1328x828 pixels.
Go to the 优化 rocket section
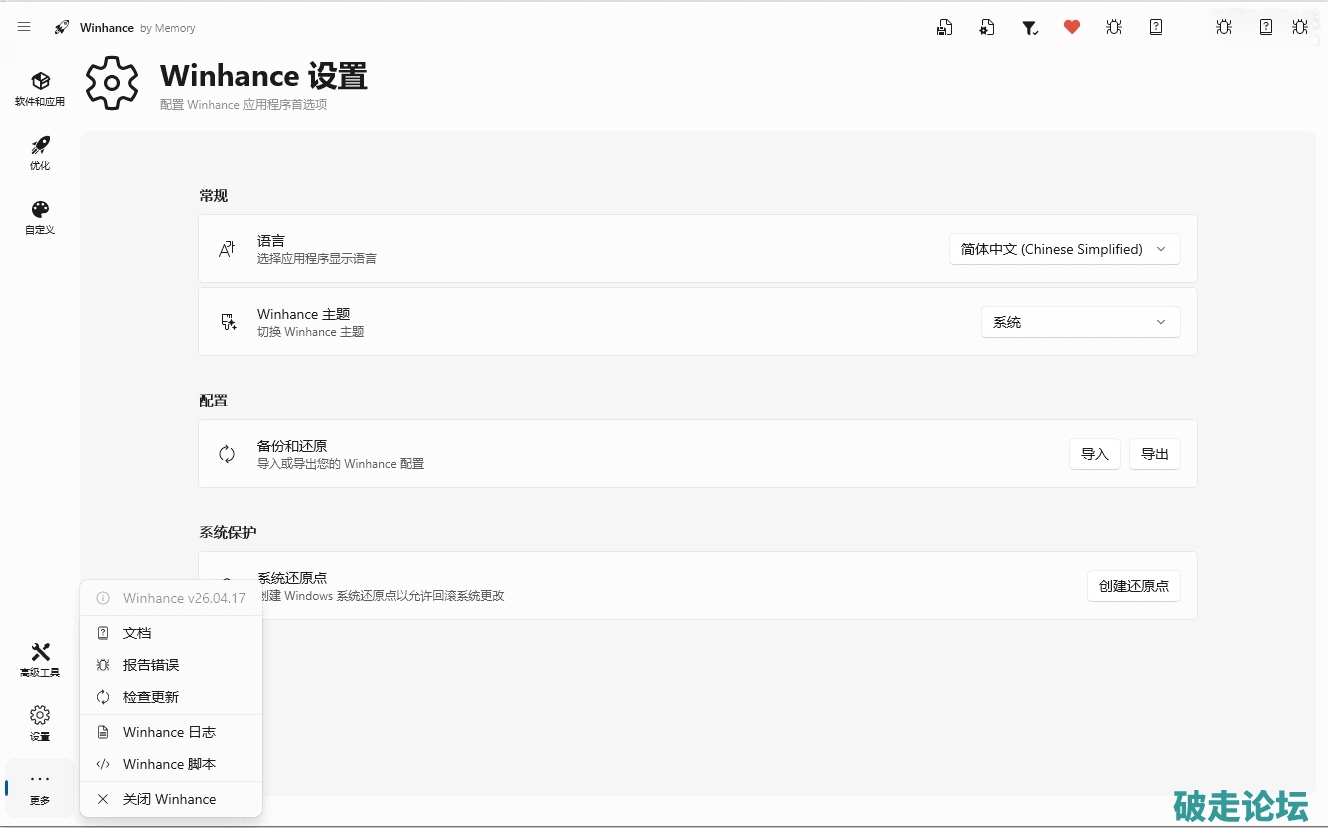(x=40, y=153)
